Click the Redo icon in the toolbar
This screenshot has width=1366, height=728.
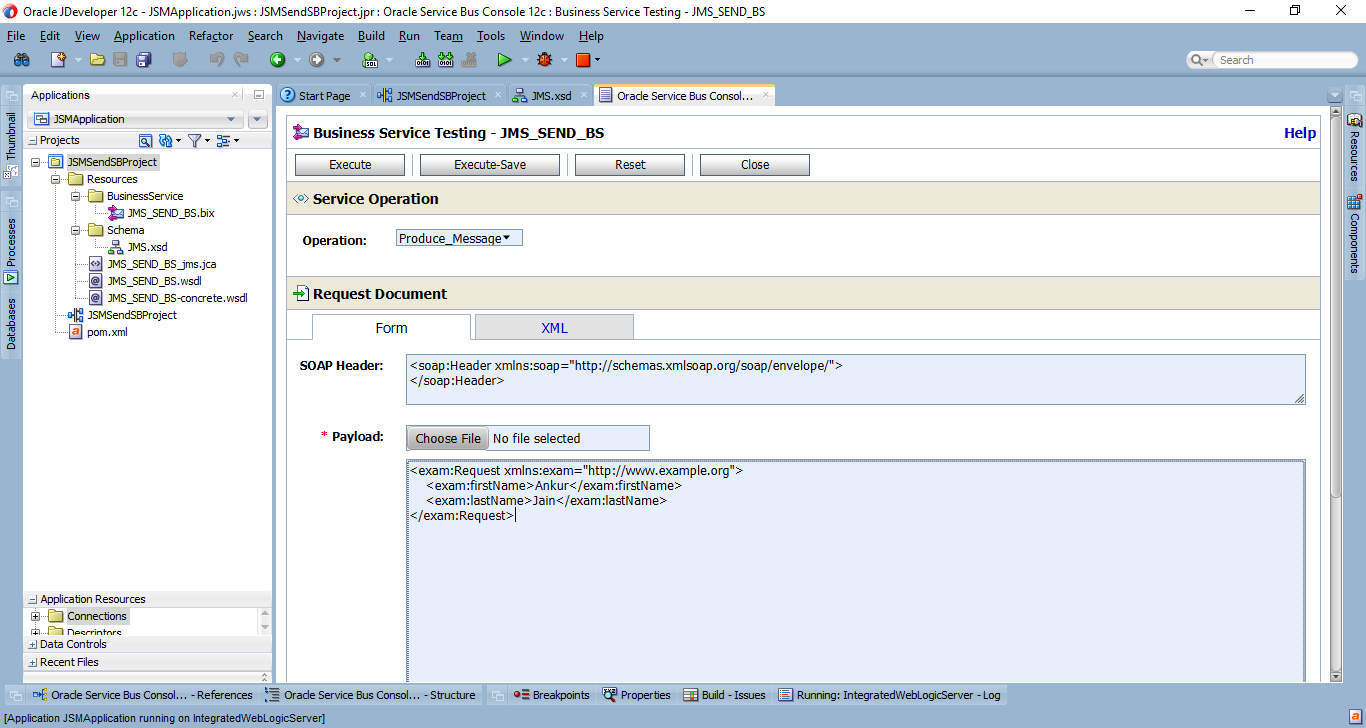(x=241, y=59)
